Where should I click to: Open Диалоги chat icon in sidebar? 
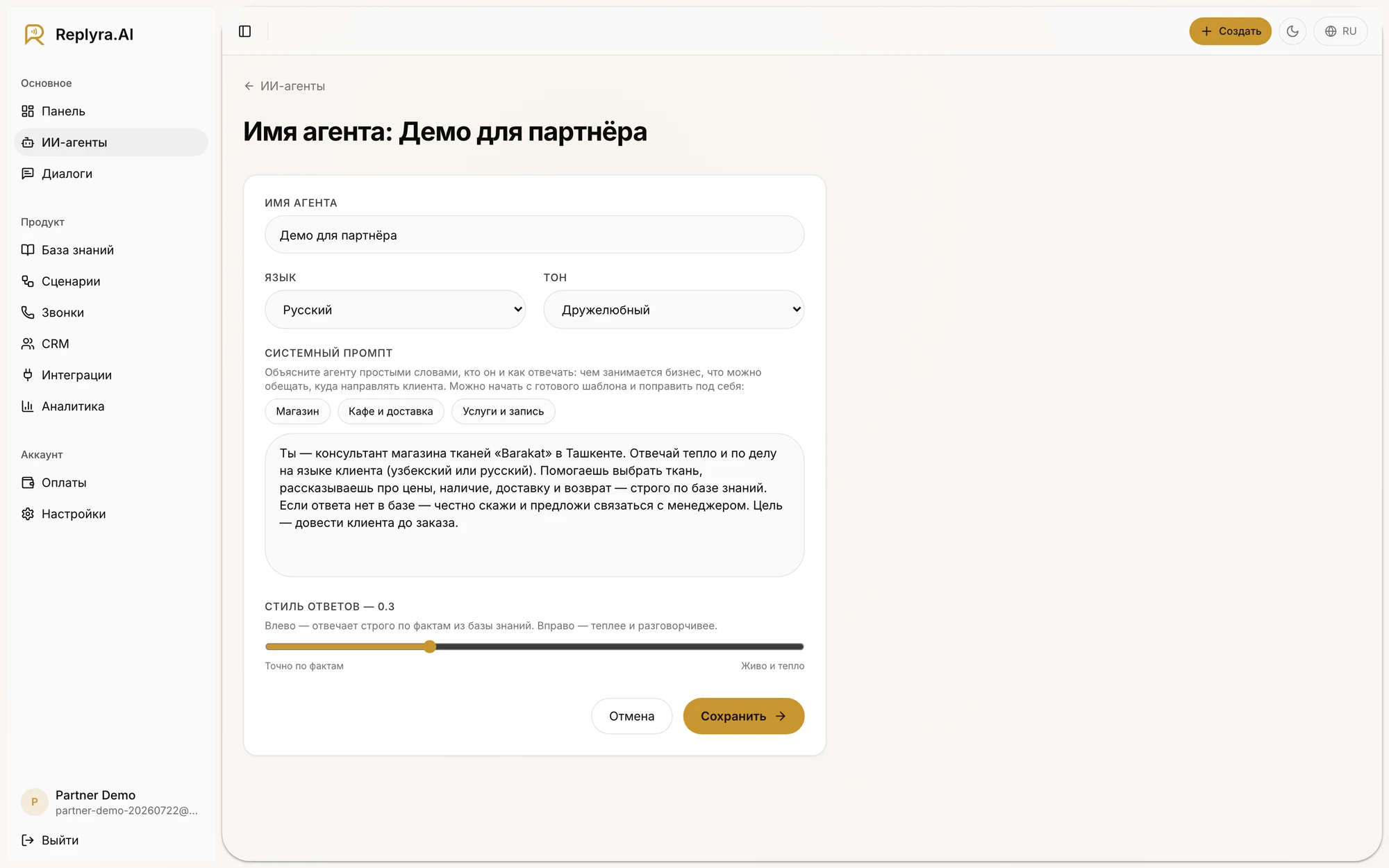coord(28,174)
